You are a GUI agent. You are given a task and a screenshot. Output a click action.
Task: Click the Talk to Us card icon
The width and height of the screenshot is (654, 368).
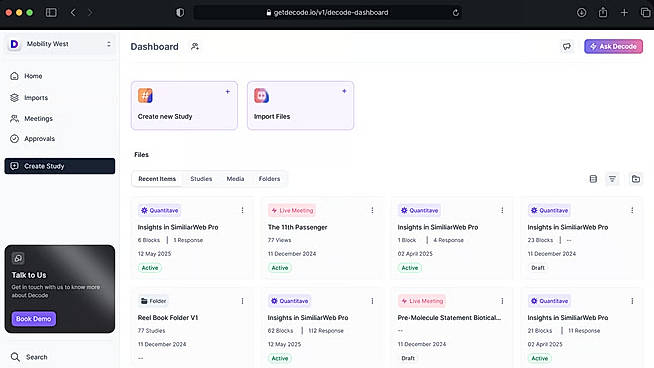18,258
